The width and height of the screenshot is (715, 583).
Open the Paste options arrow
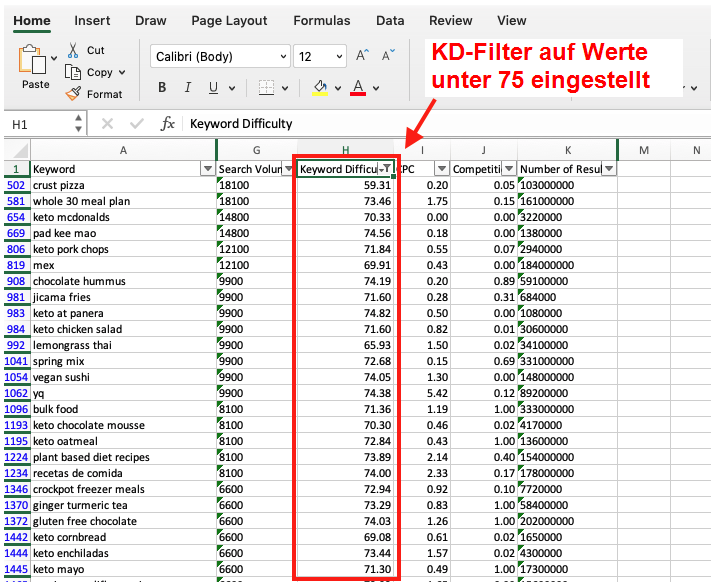point(54,58)
